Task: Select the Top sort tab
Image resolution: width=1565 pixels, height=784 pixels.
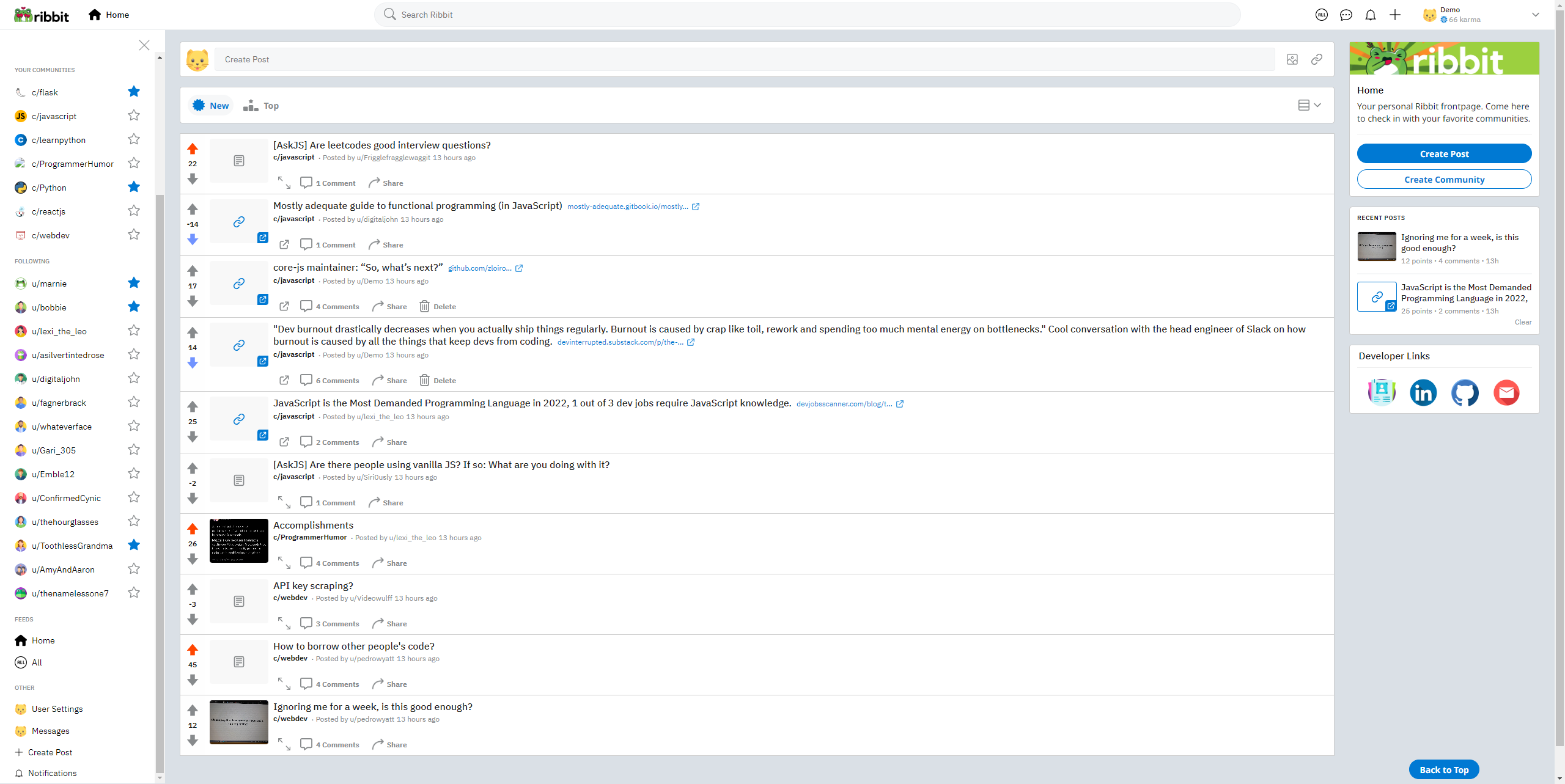Action: [x=261, y=105]
